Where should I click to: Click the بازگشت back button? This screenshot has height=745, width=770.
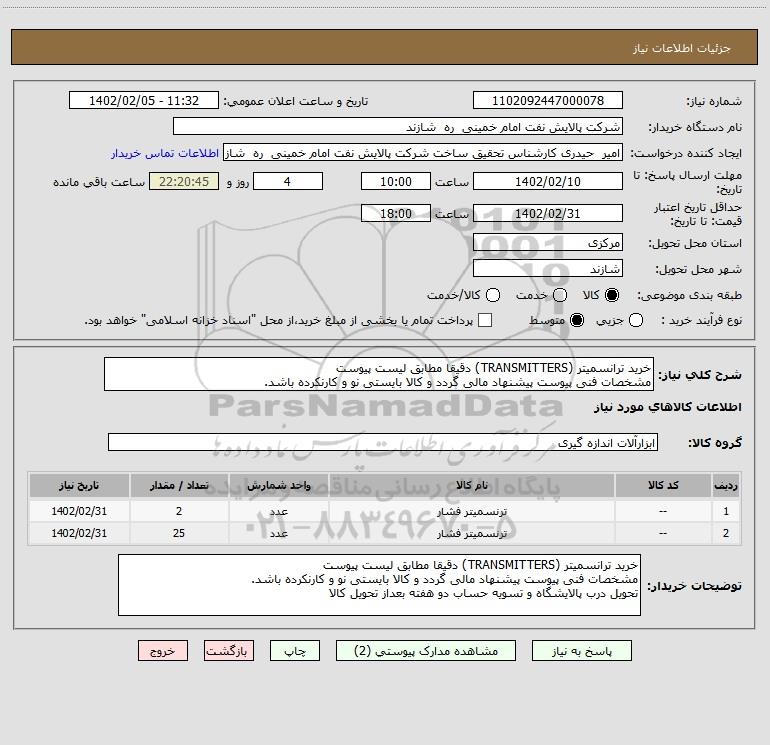coord(229,651)
